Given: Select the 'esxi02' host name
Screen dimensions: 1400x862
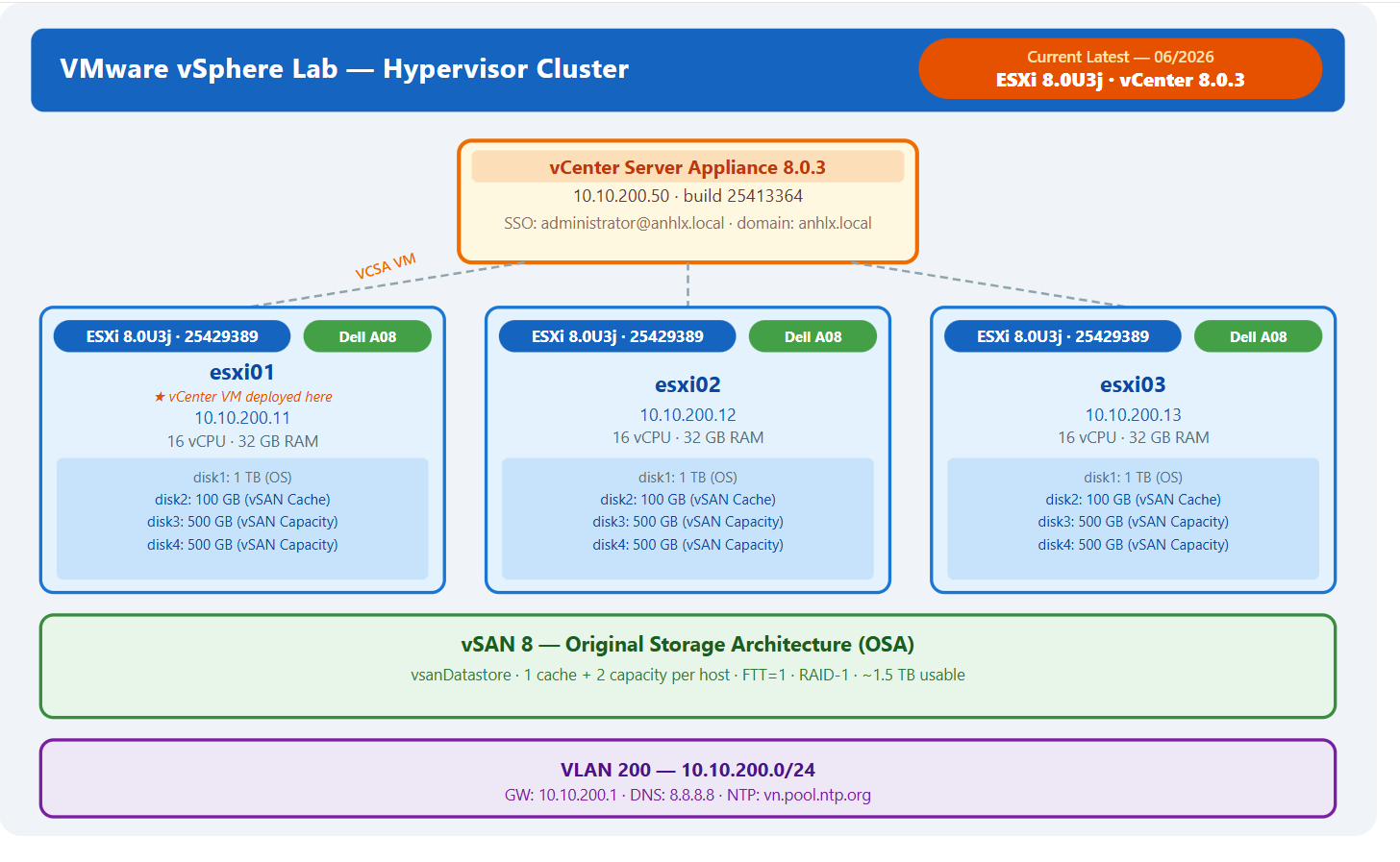Looking at the screenshot, I should pyautogui.click(x=687, y=384).
